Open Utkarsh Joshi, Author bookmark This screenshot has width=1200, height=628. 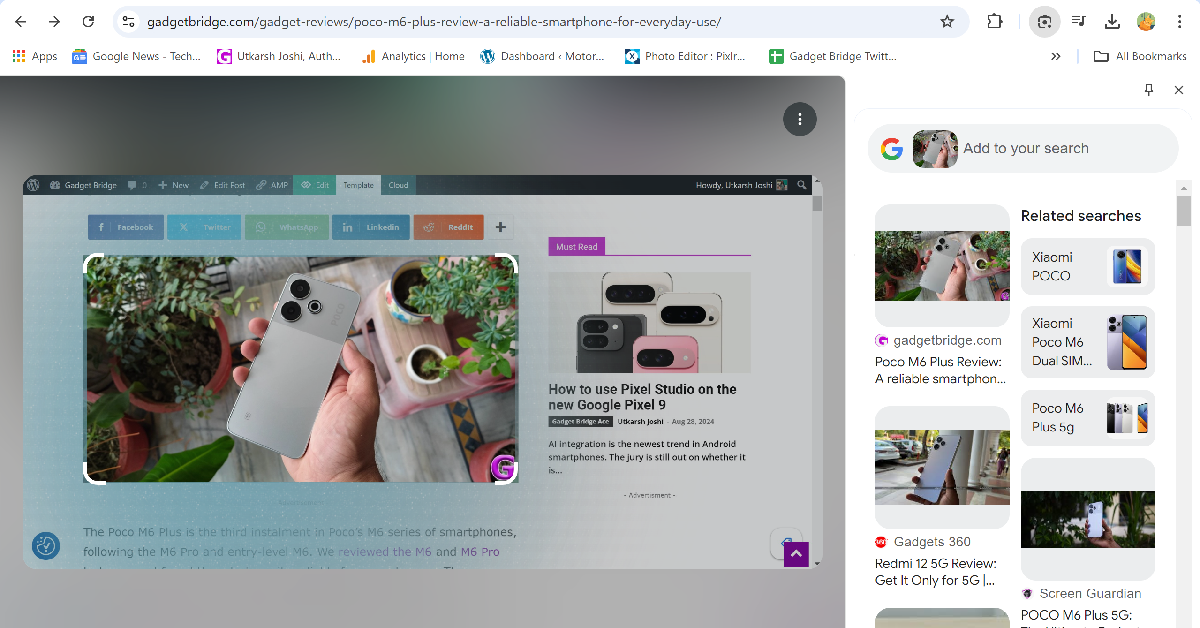pyautogui.click(x=280, y=56)
